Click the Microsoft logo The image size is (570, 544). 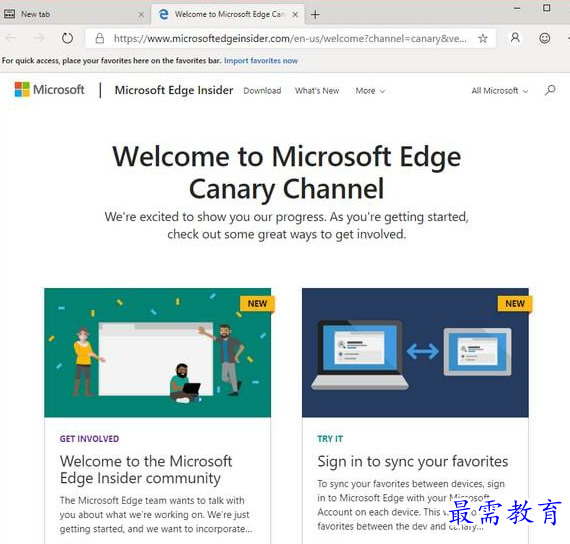49,89
